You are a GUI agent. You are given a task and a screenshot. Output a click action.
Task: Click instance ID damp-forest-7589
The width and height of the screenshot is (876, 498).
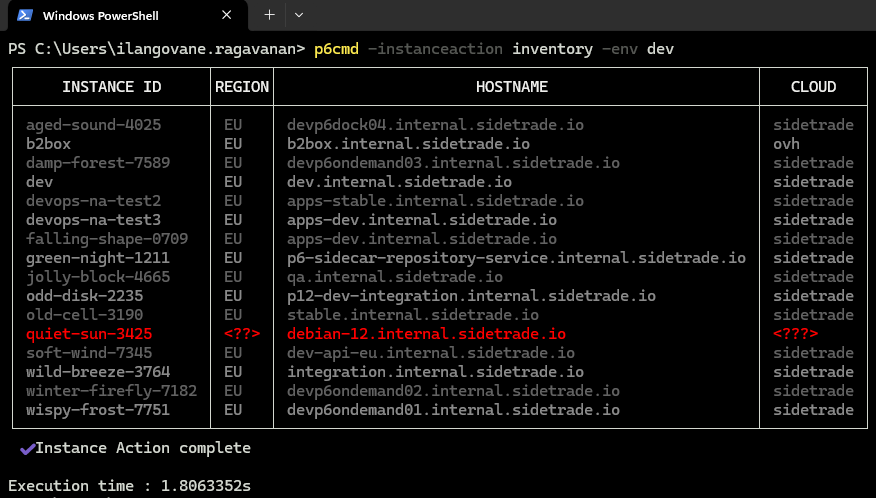click(x=98, y=163)
